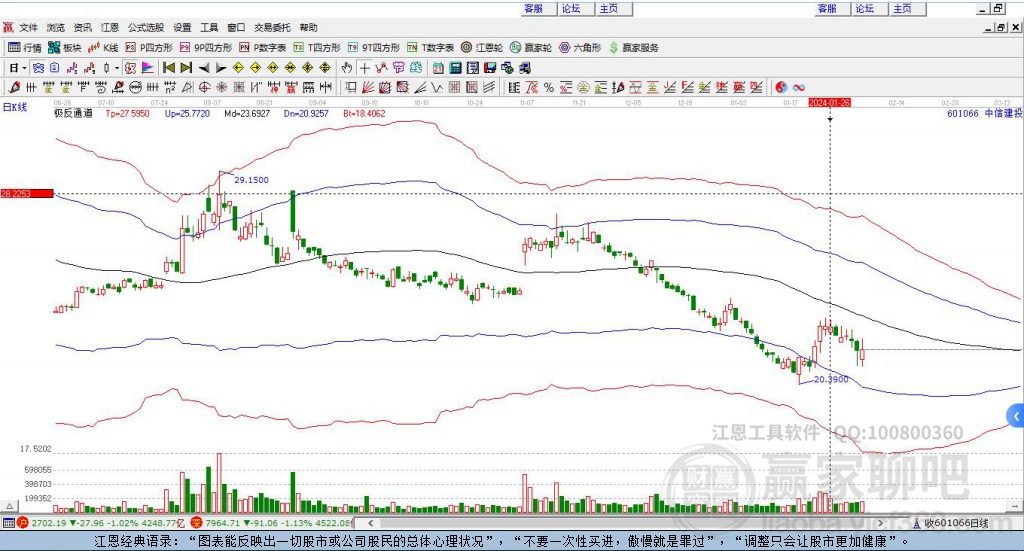The height and width of the screenshot is (551, 1024).
Task: Open the 9T四方形 tool
Action: click(374, 48)
